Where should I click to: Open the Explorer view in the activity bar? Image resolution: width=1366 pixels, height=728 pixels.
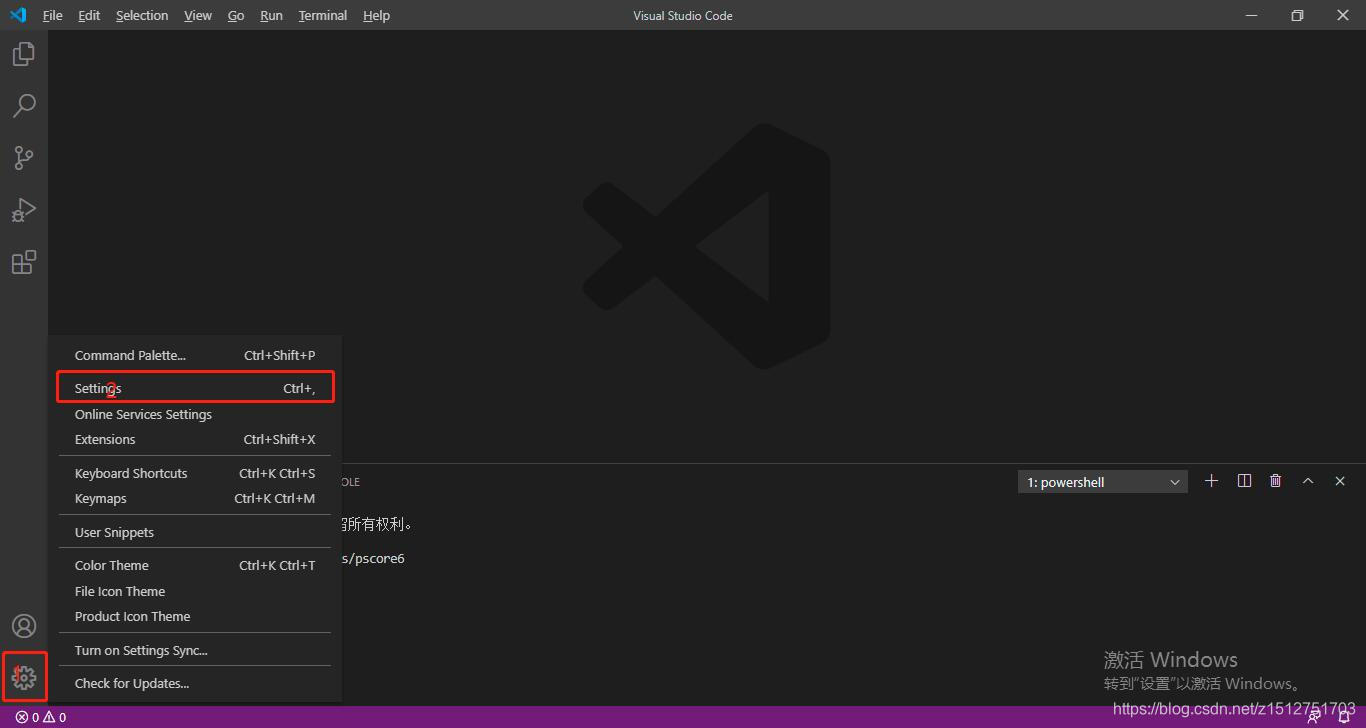point(24,54)
